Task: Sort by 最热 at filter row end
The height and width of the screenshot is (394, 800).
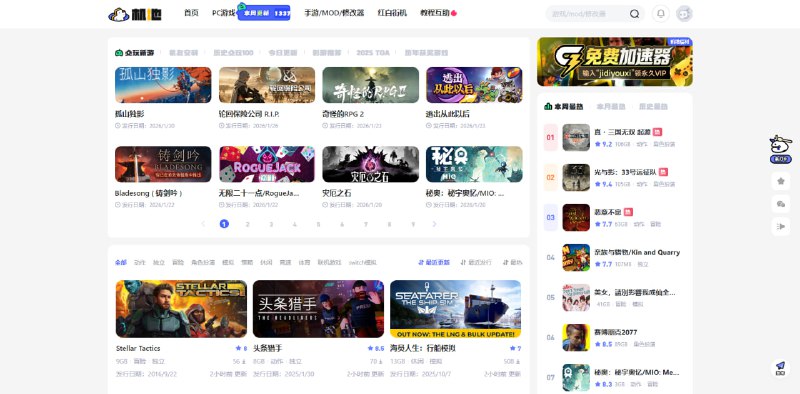Action: click(x=513, y=262)
